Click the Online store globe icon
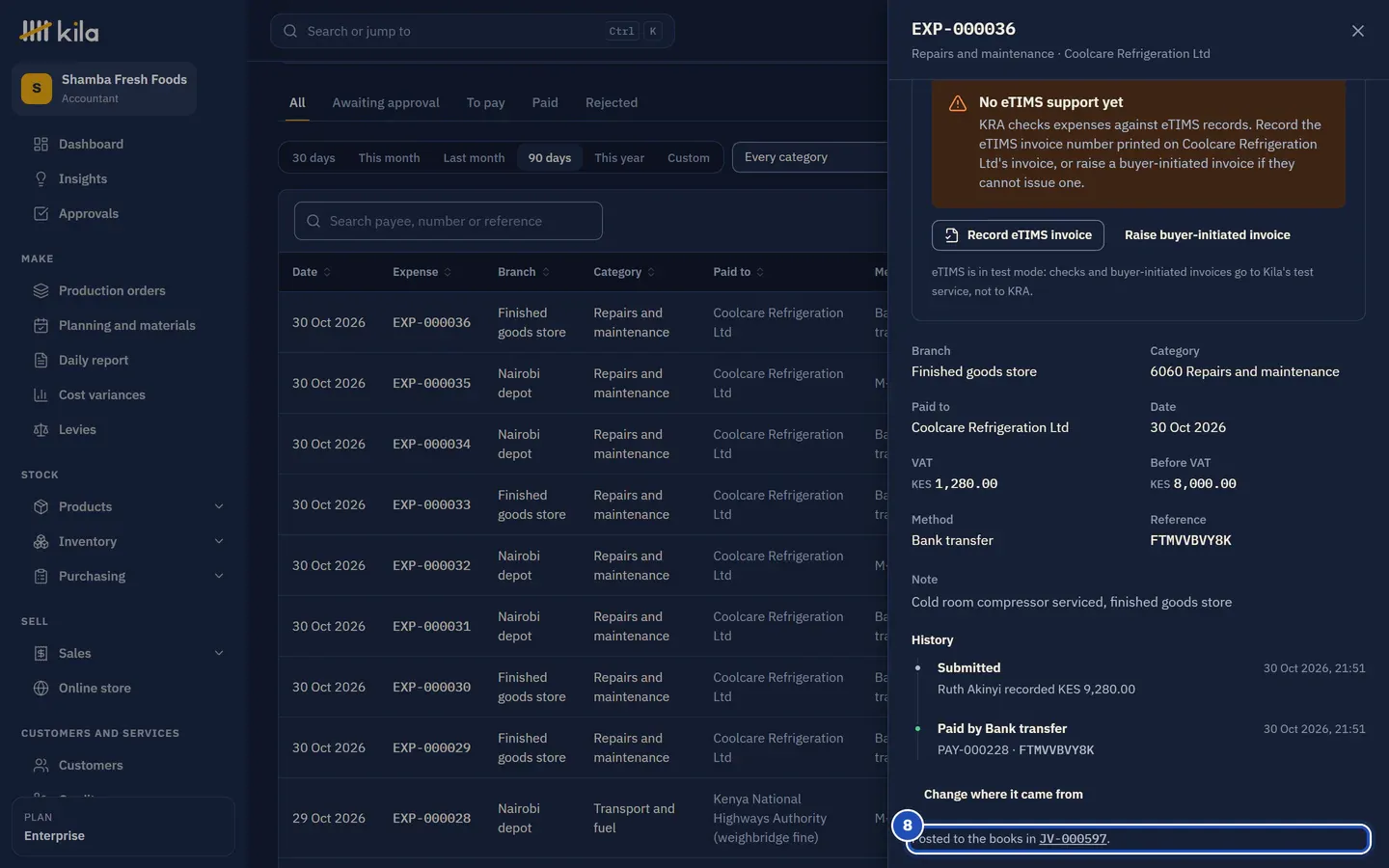This screenshot has width=1389, height=868. 41,688
